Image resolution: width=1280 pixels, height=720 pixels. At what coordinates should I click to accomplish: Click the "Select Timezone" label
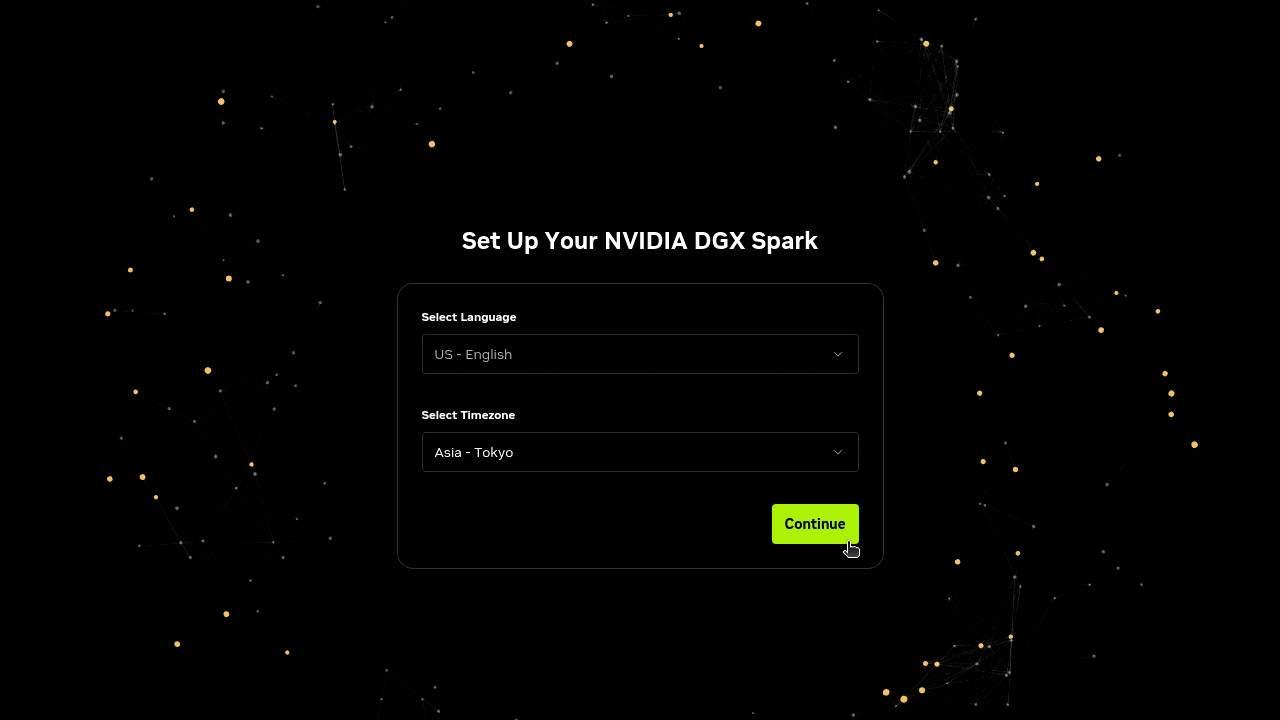pos(468,415)
